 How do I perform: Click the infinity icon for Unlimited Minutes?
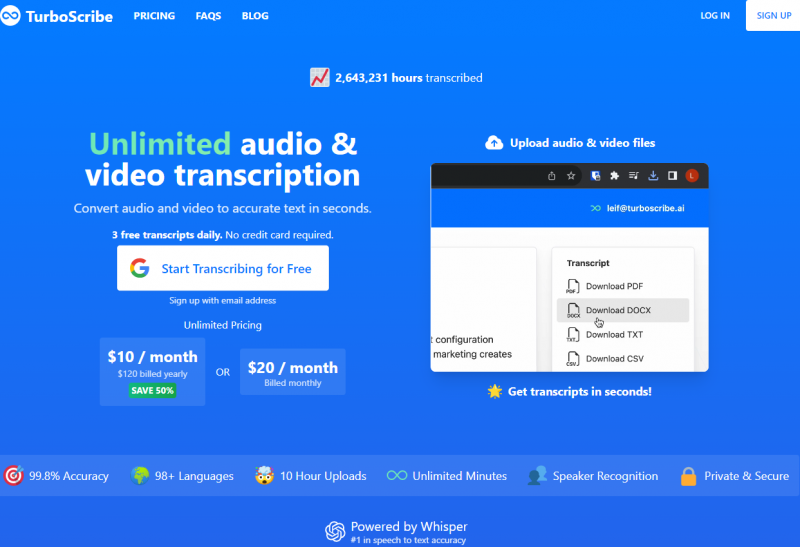pos(397,476)
